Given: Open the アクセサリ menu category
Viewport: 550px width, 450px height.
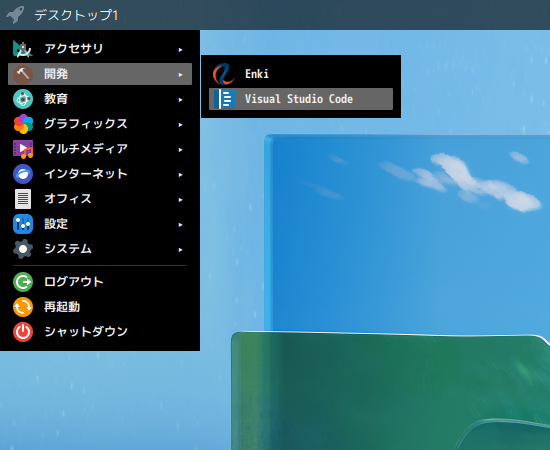Looking at the screenshot, I should (x=100, y=49).
